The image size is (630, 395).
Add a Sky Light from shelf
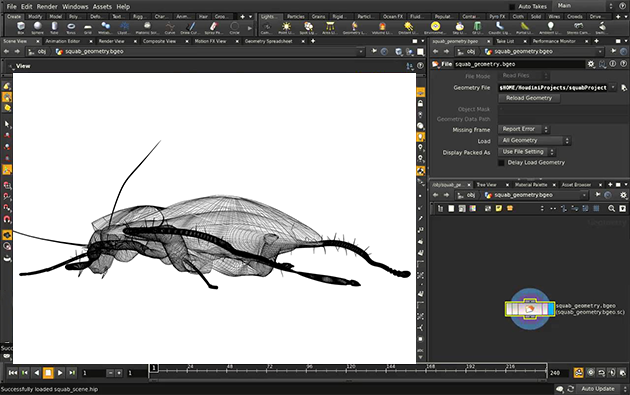[x=459, y=28]
